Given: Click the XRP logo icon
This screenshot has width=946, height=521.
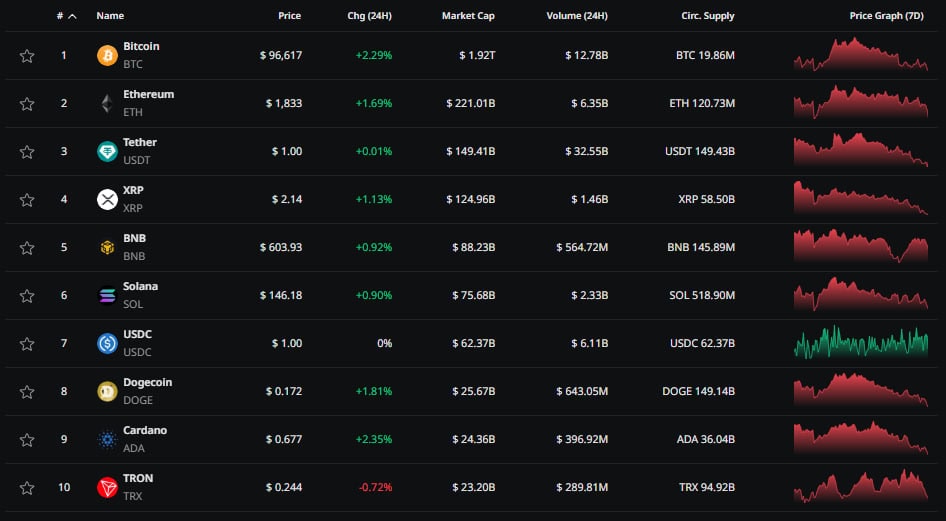Looking at the screenshot, I should click(107, 199).
